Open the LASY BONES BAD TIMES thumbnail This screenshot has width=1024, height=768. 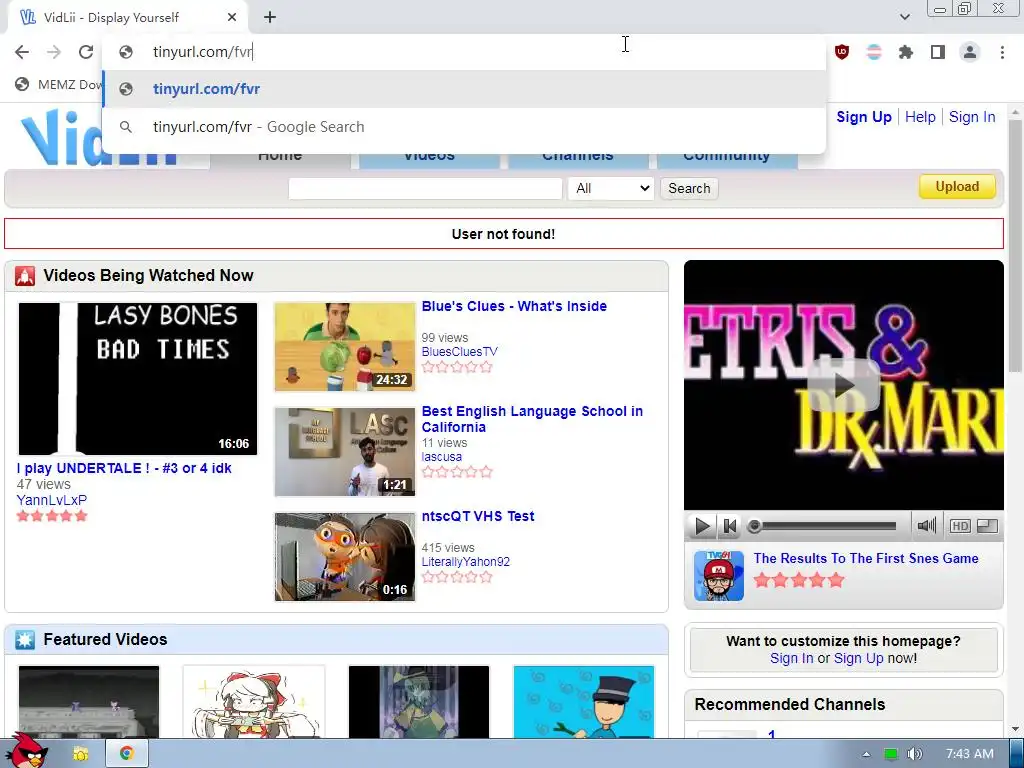pos(138,379)
